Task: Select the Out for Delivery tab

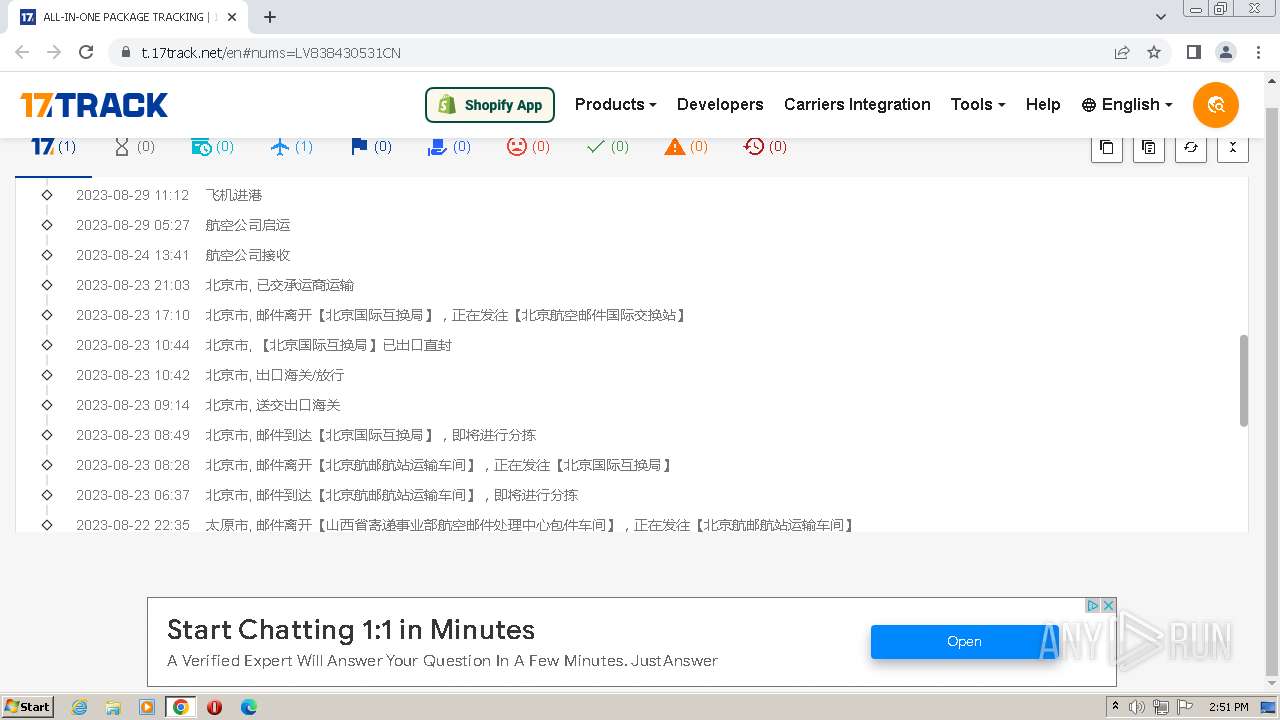Action: [449, 147]
